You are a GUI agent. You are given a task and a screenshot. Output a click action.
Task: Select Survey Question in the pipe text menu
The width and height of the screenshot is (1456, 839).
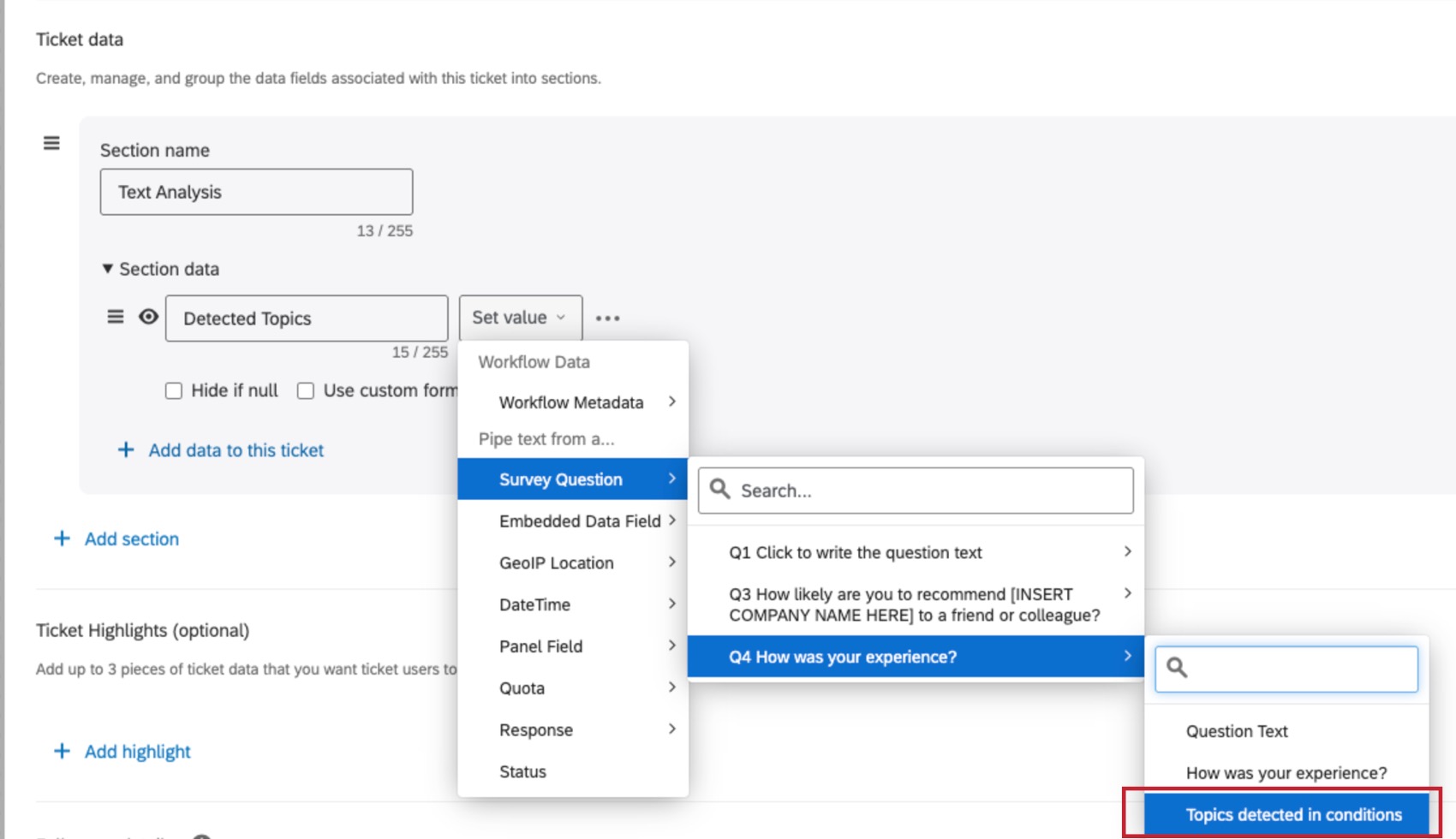point(573,479)
